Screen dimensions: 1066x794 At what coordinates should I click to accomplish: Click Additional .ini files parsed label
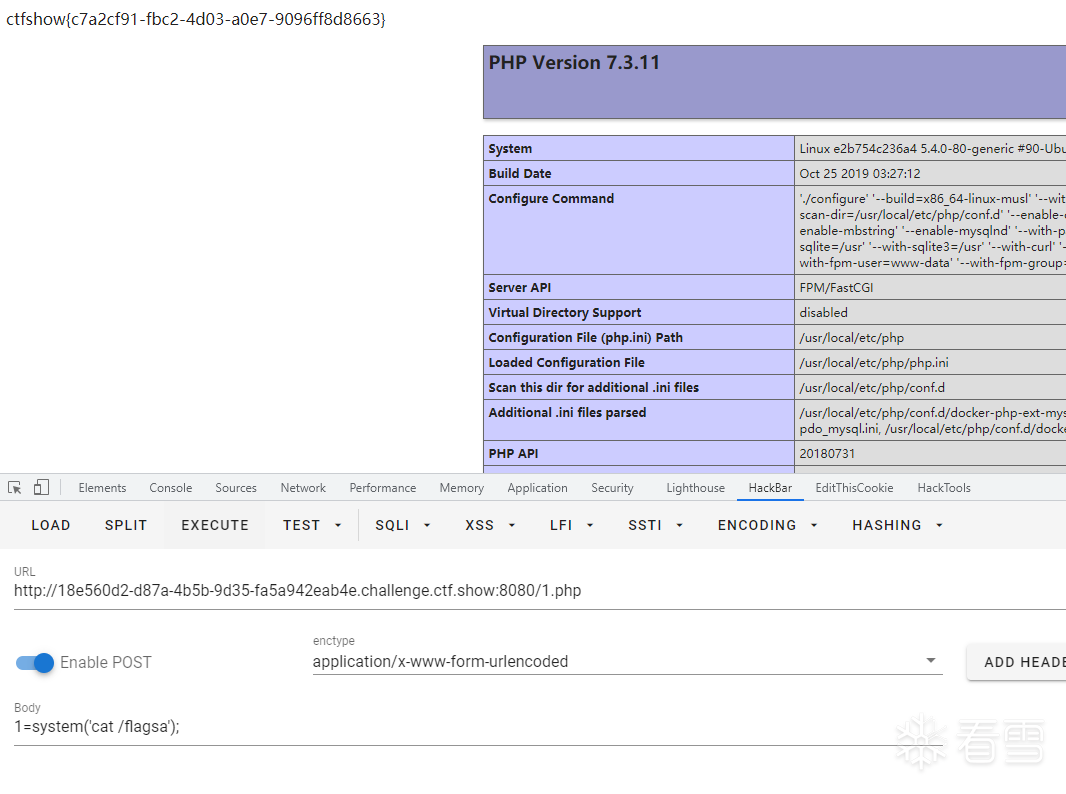point(567,413)
